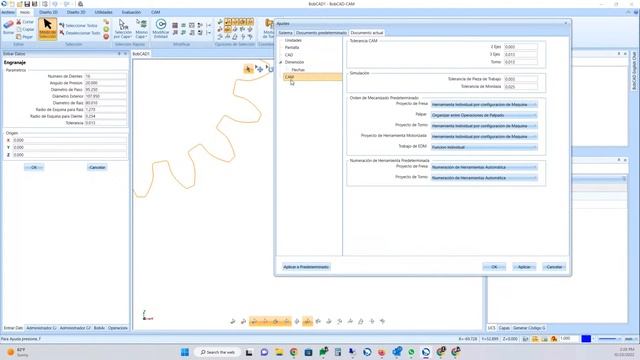Switch to Sistema tab in Ajustes dialog
Viewport: 640px width, 360px height.
[285, 33]
